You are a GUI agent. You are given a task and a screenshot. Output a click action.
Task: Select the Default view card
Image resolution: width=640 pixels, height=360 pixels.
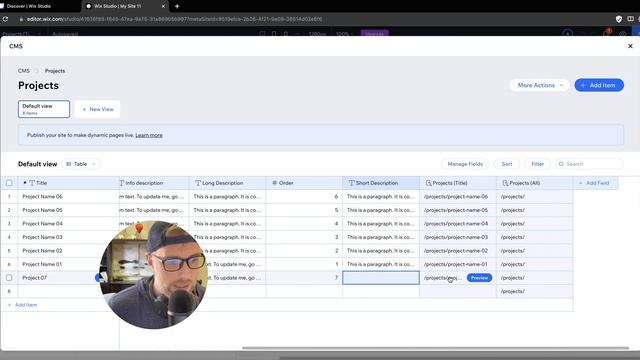(44, 109)
